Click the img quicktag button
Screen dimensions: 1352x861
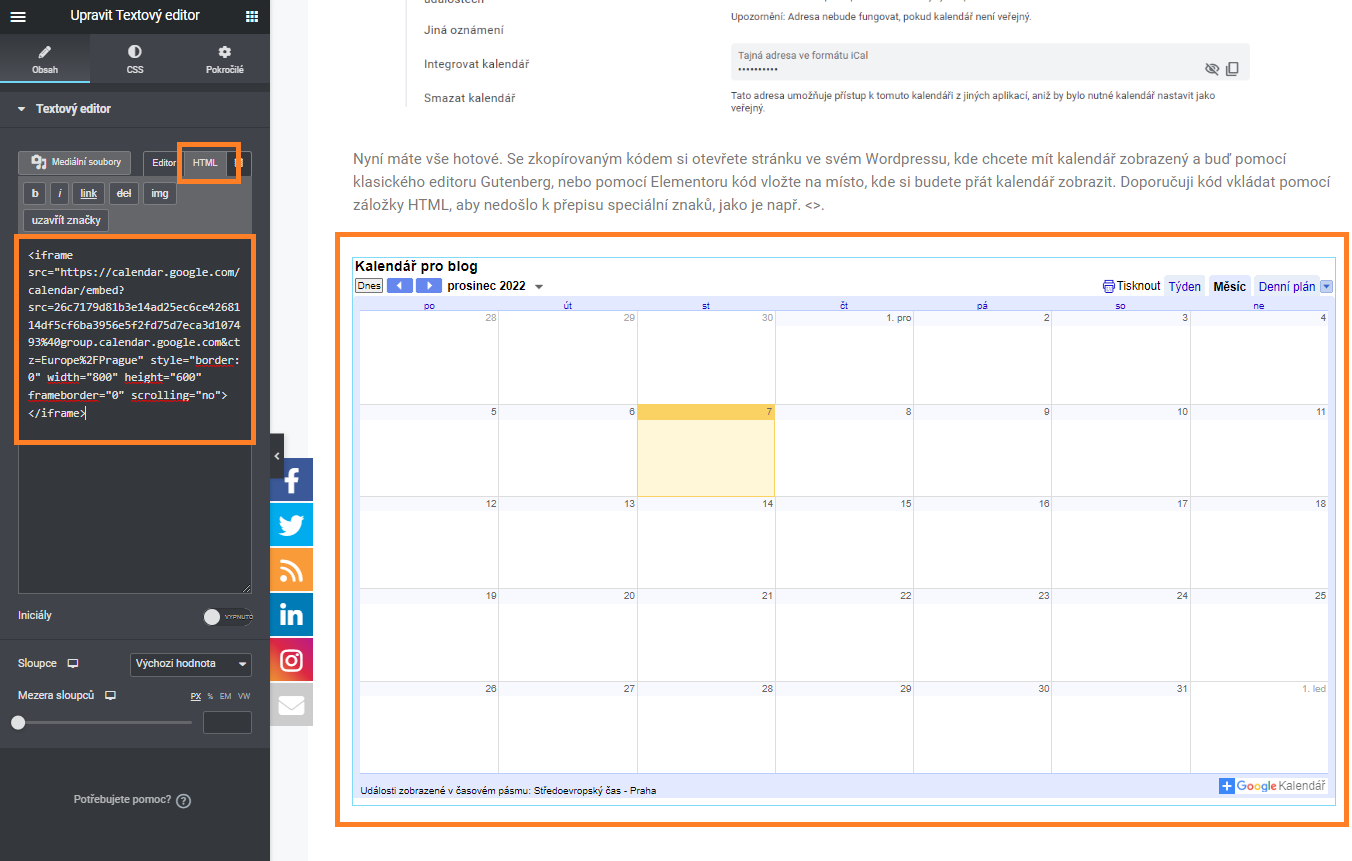(160, 193)
